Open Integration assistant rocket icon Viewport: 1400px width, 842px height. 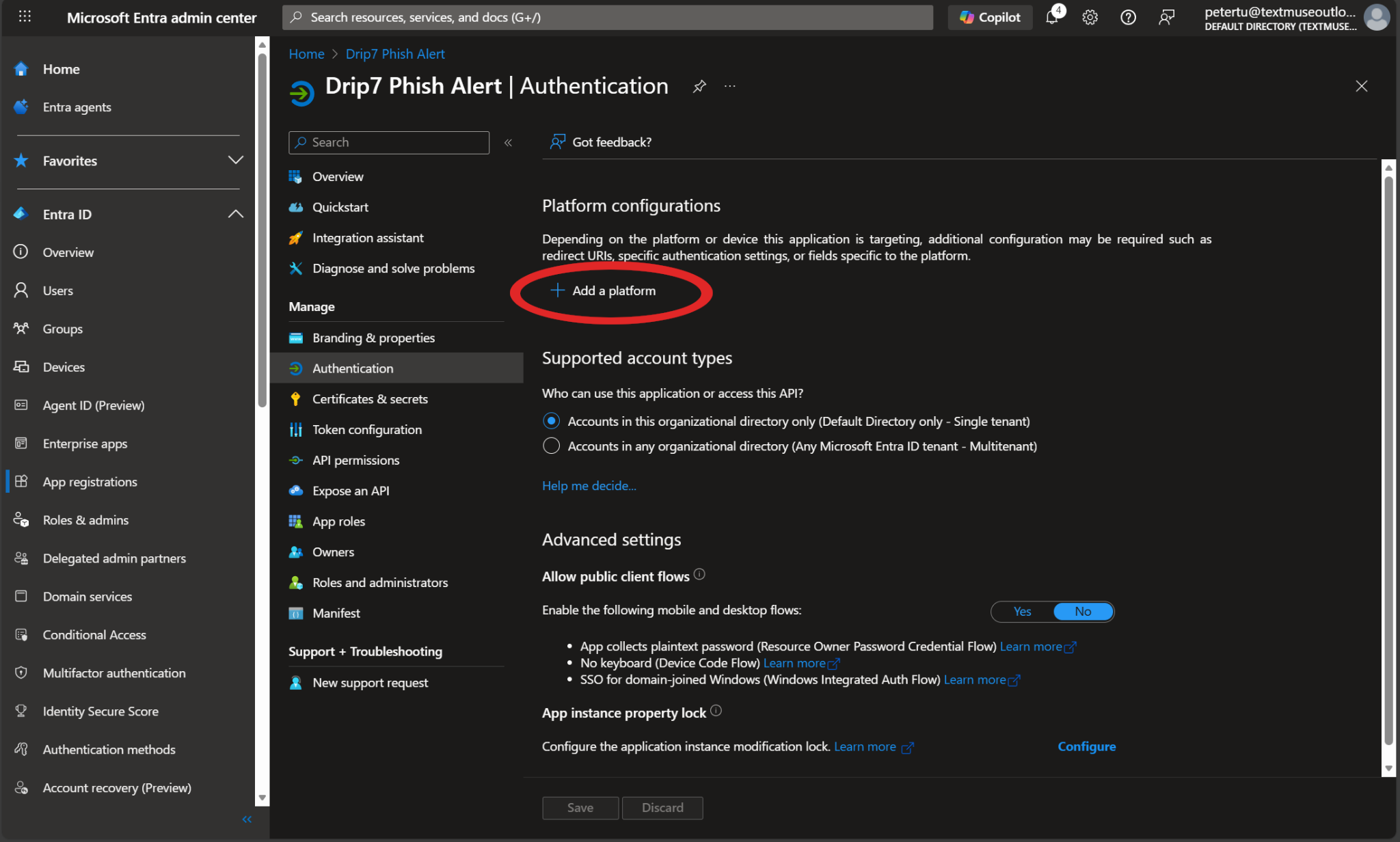click(295, 238)
